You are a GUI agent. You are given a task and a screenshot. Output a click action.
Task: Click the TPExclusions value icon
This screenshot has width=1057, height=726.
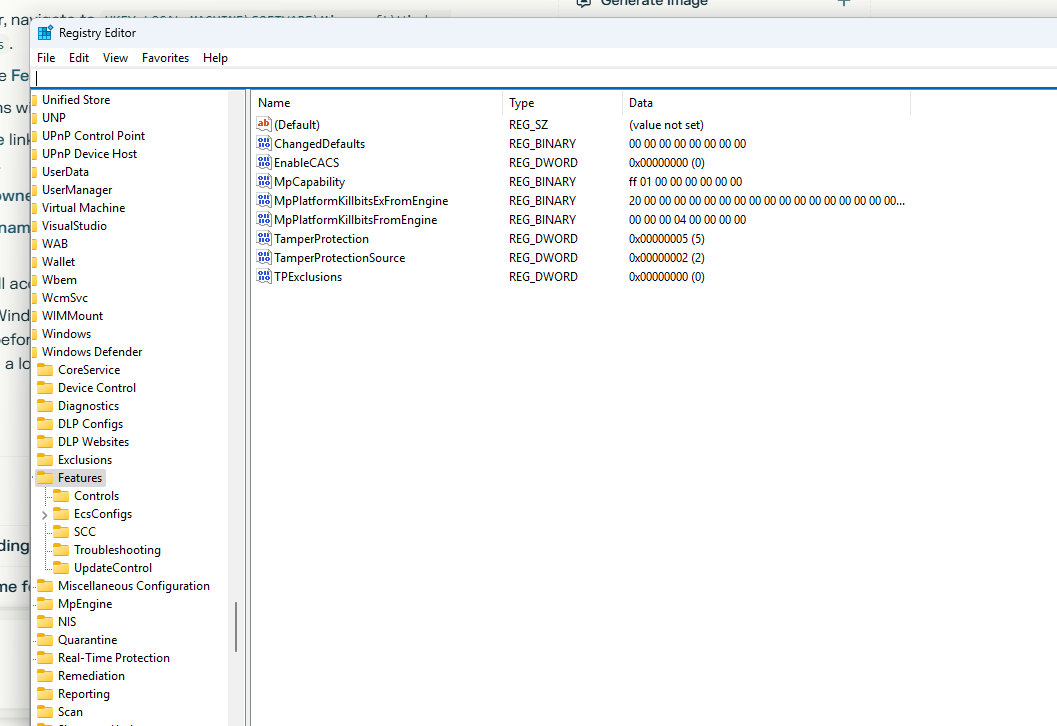coord(264,276)
